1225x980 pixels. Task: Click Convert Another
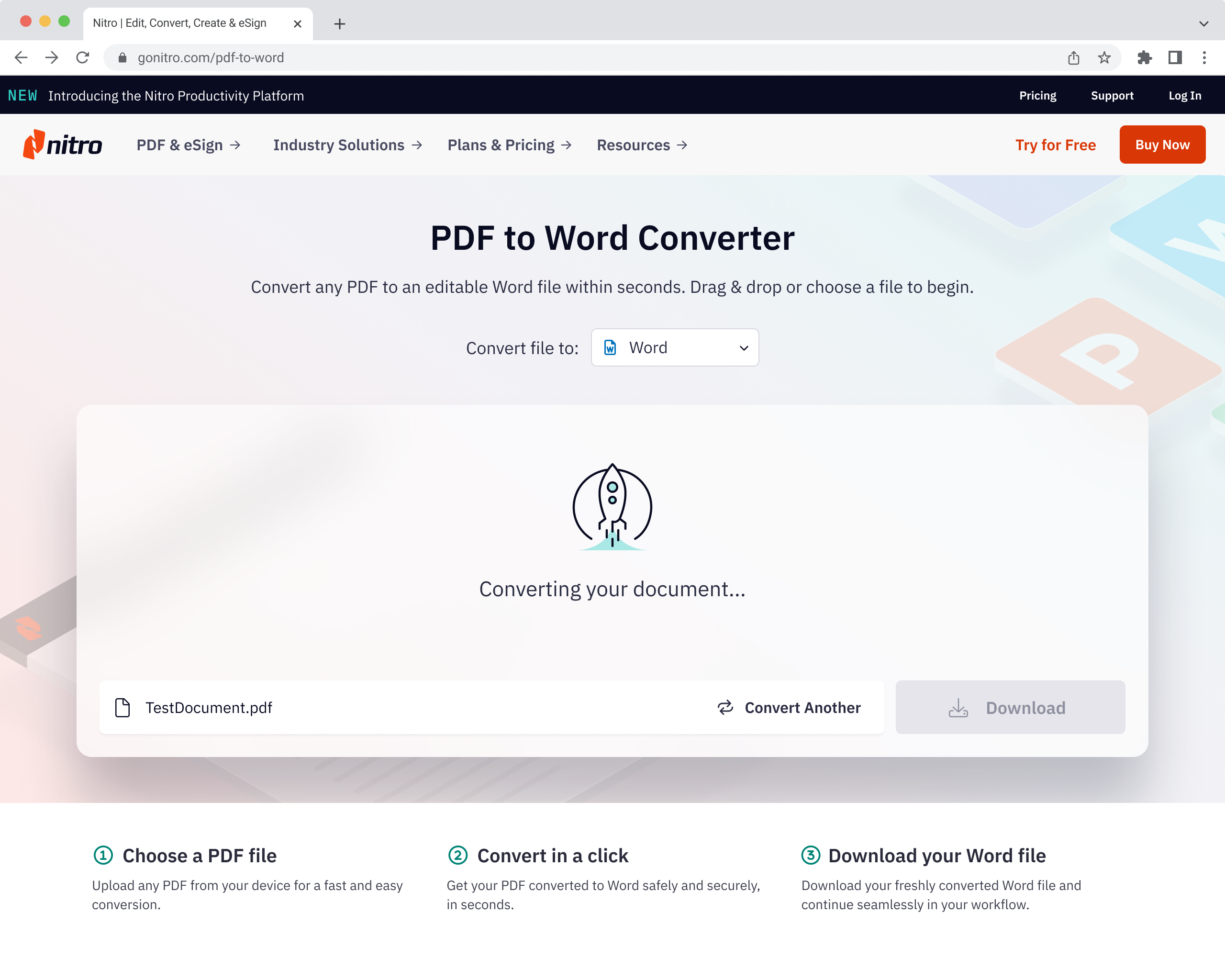coord(789,707)
